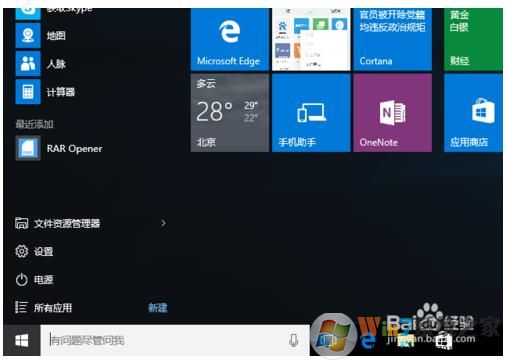Screen dimensions: 507x362
Task: Open 设置 Settings
Action: [x=34, y=251]
